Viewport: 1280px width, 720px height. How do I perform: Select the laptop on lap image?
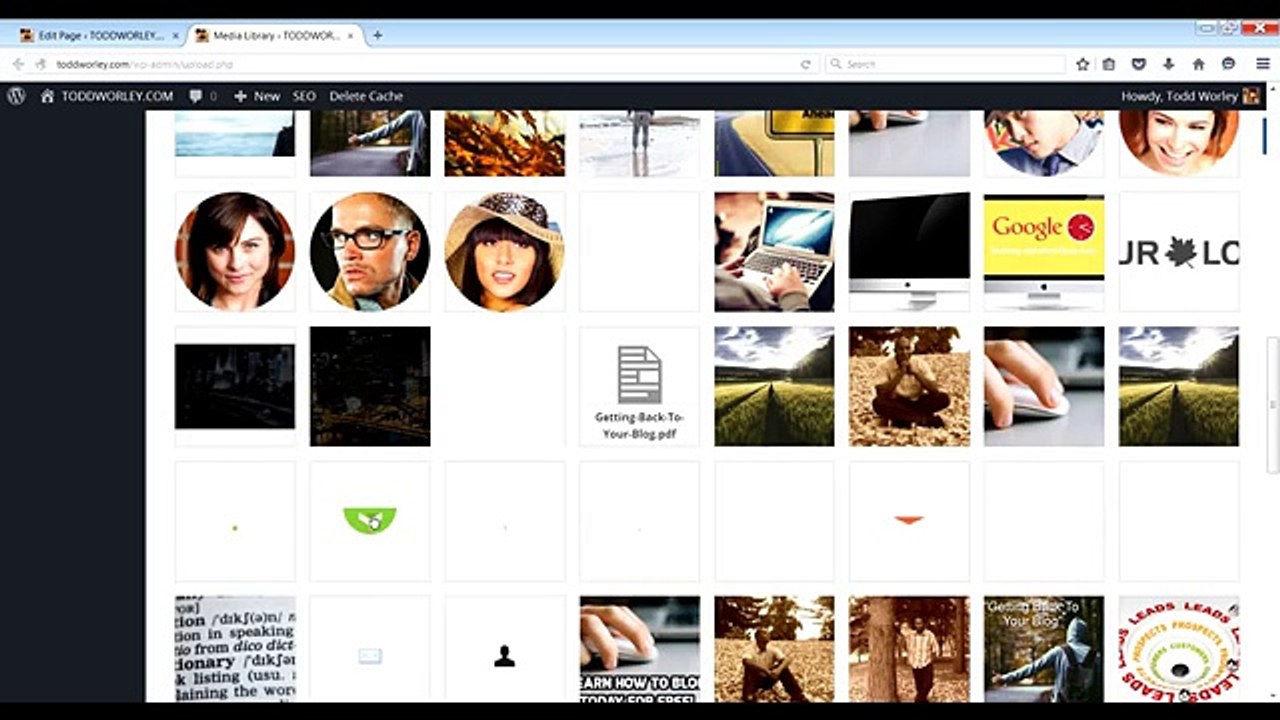tap(774, 252)
